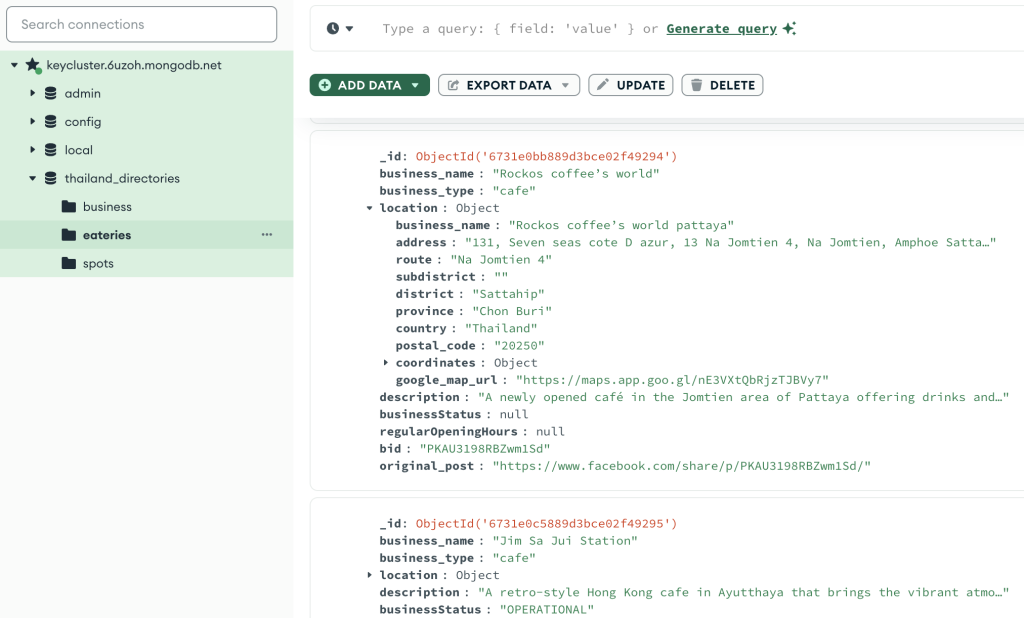Image resolution: width=1024 pixels, height=618 pixels.
Task: Click the postal_code value "20250"
Action: click(519, 346)
